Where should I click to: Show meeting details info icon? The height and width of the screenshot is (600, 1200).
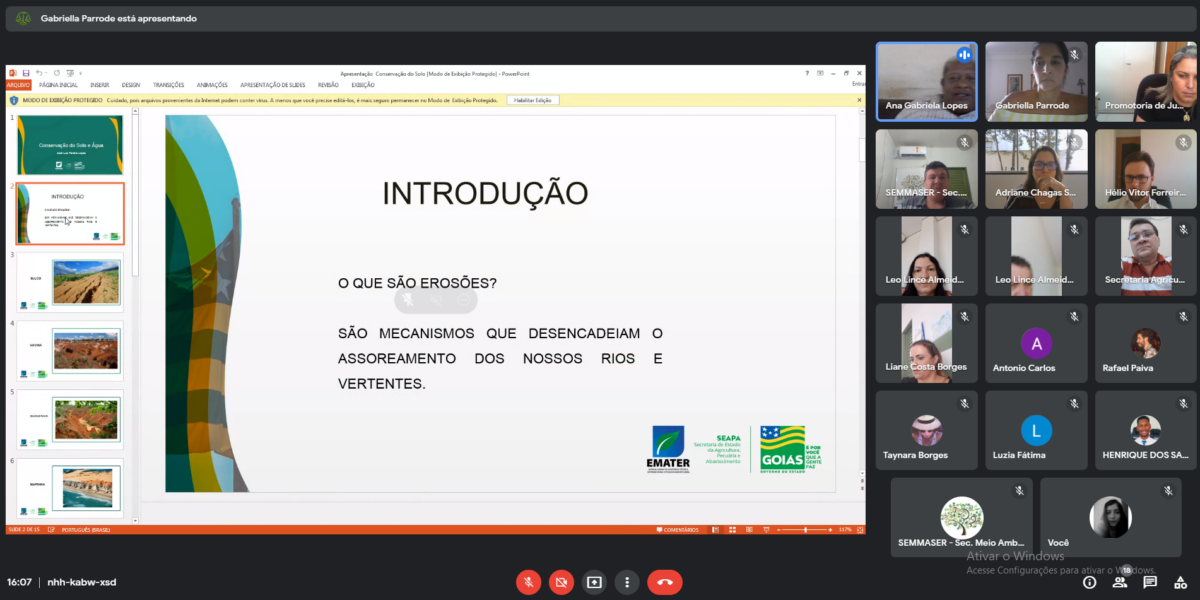click(x=1090, y=582)
